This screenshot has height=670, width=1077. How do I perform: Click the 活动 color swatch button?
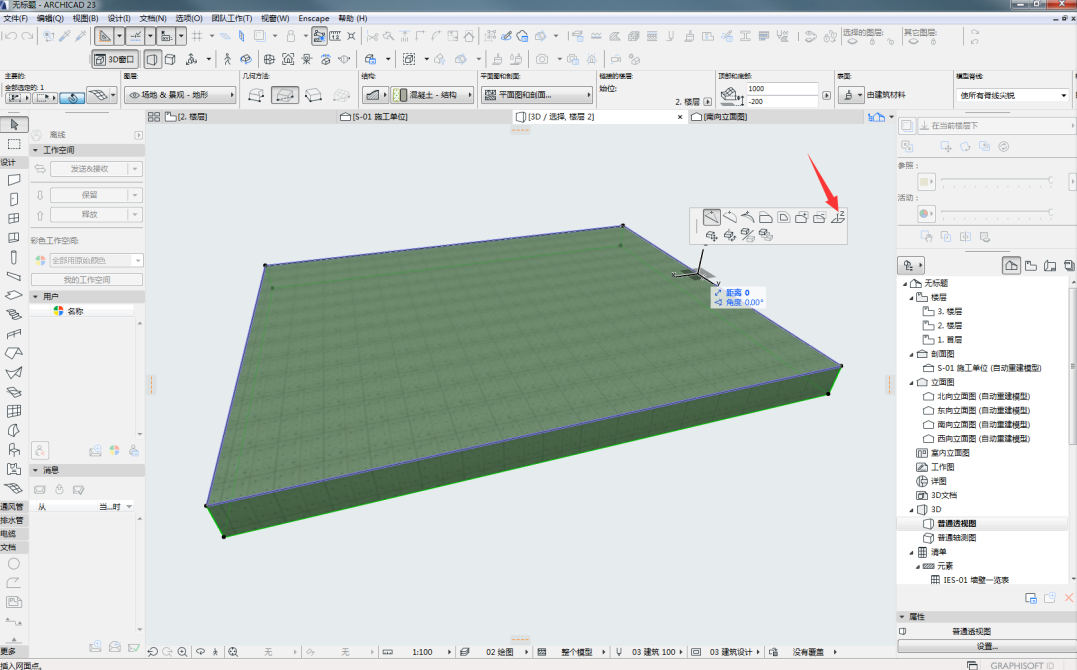tap(927, 214)
